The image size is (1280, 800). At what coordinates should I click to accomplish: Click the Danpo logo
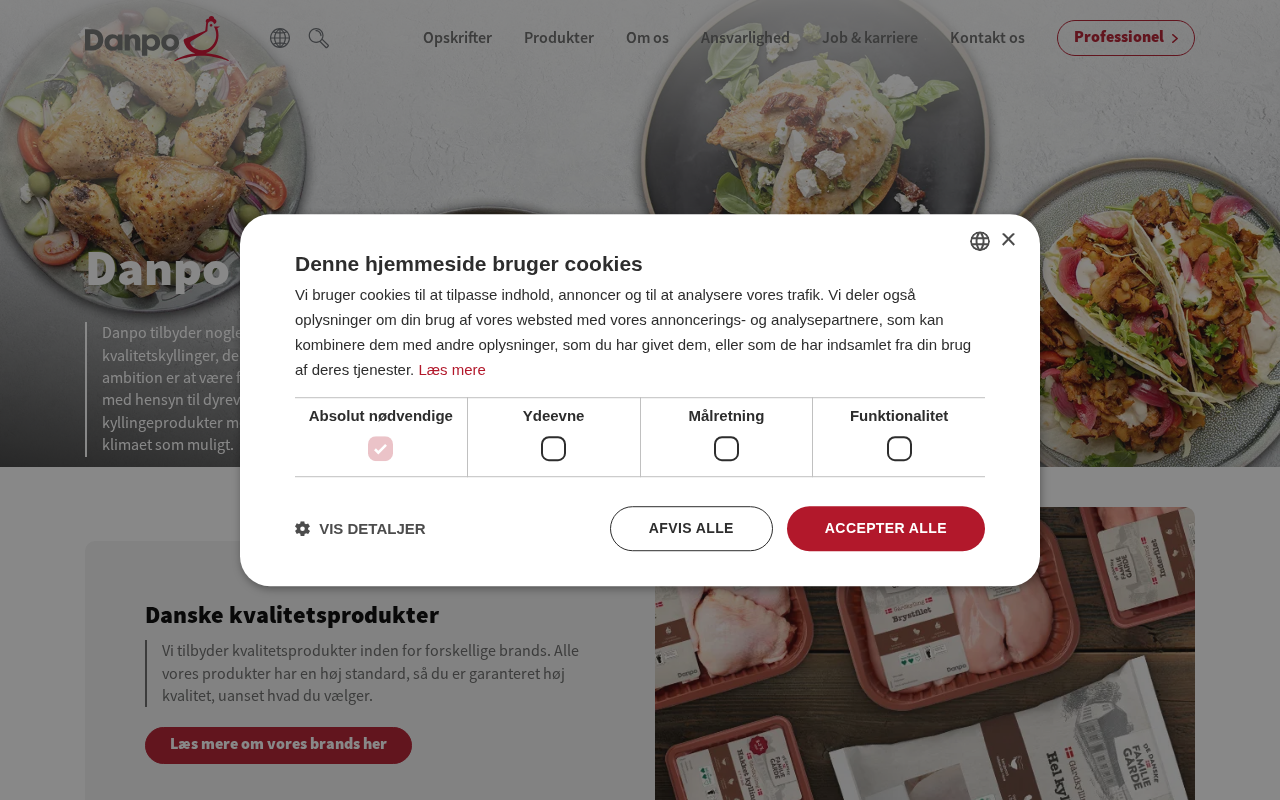tap(158, 38)
